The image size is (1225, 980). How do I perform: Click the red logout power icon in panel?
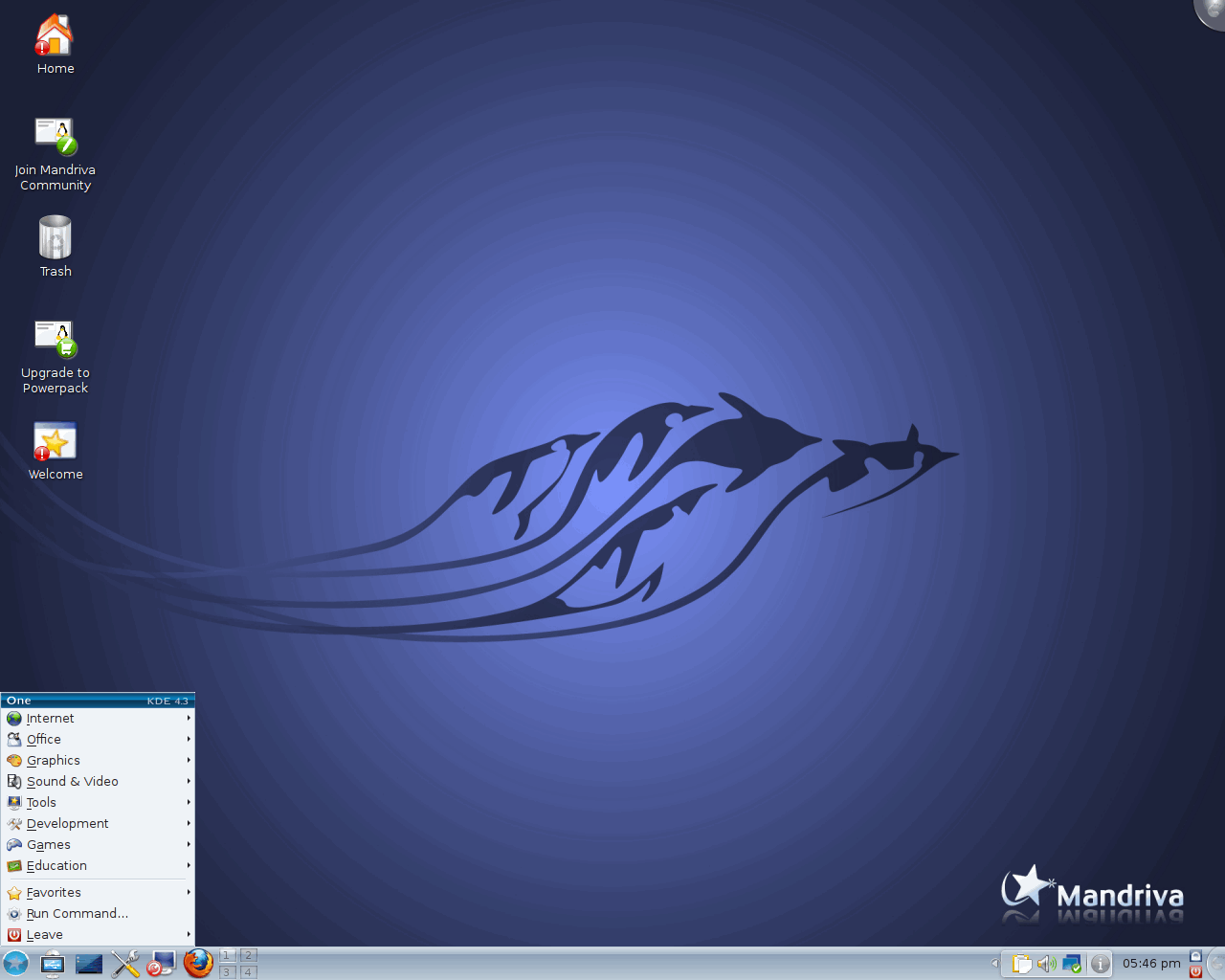click(x=1195, y=971)
